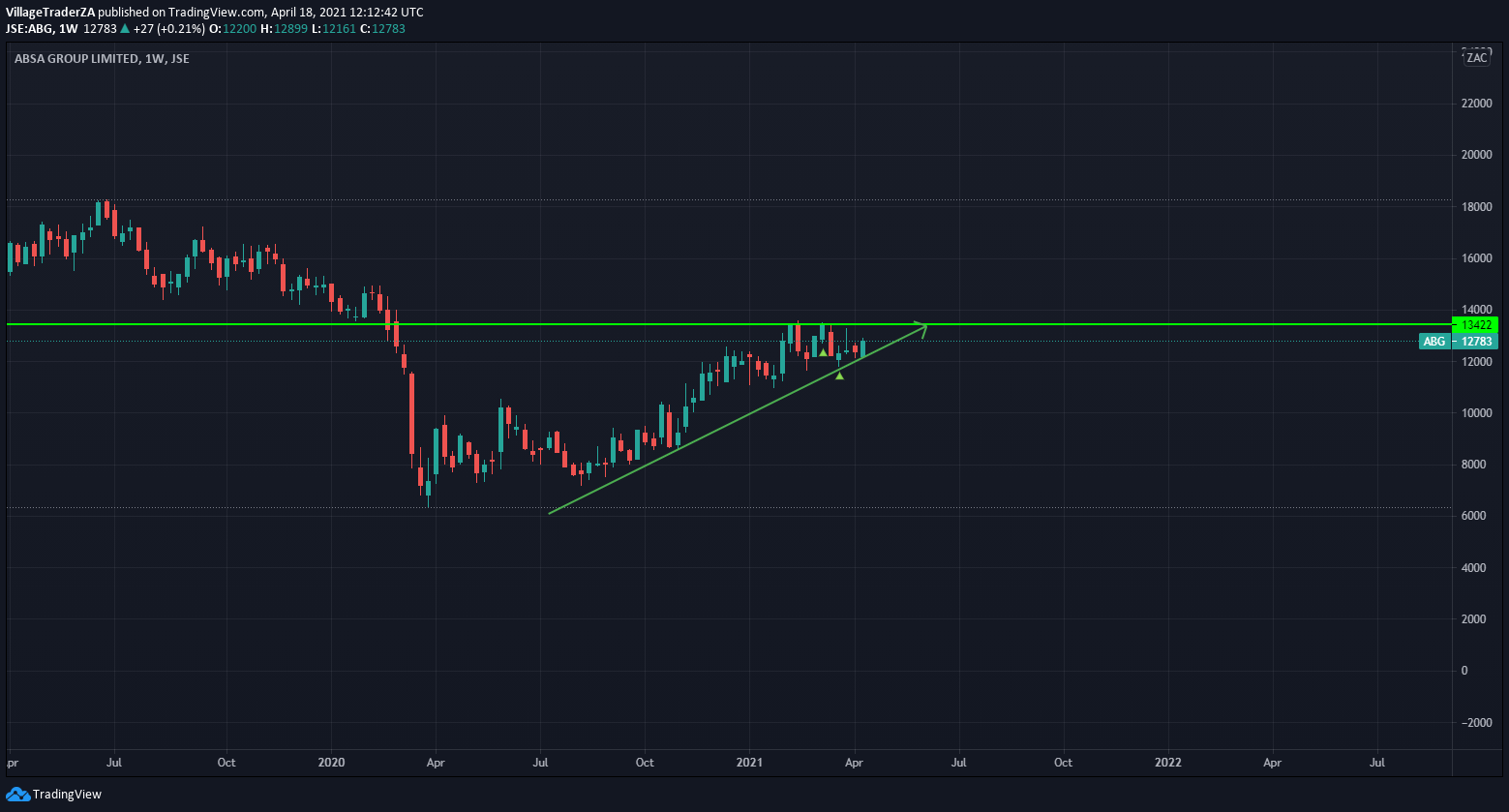
Task: Click the 18000 price scale label
Action: coord(1477,206)
